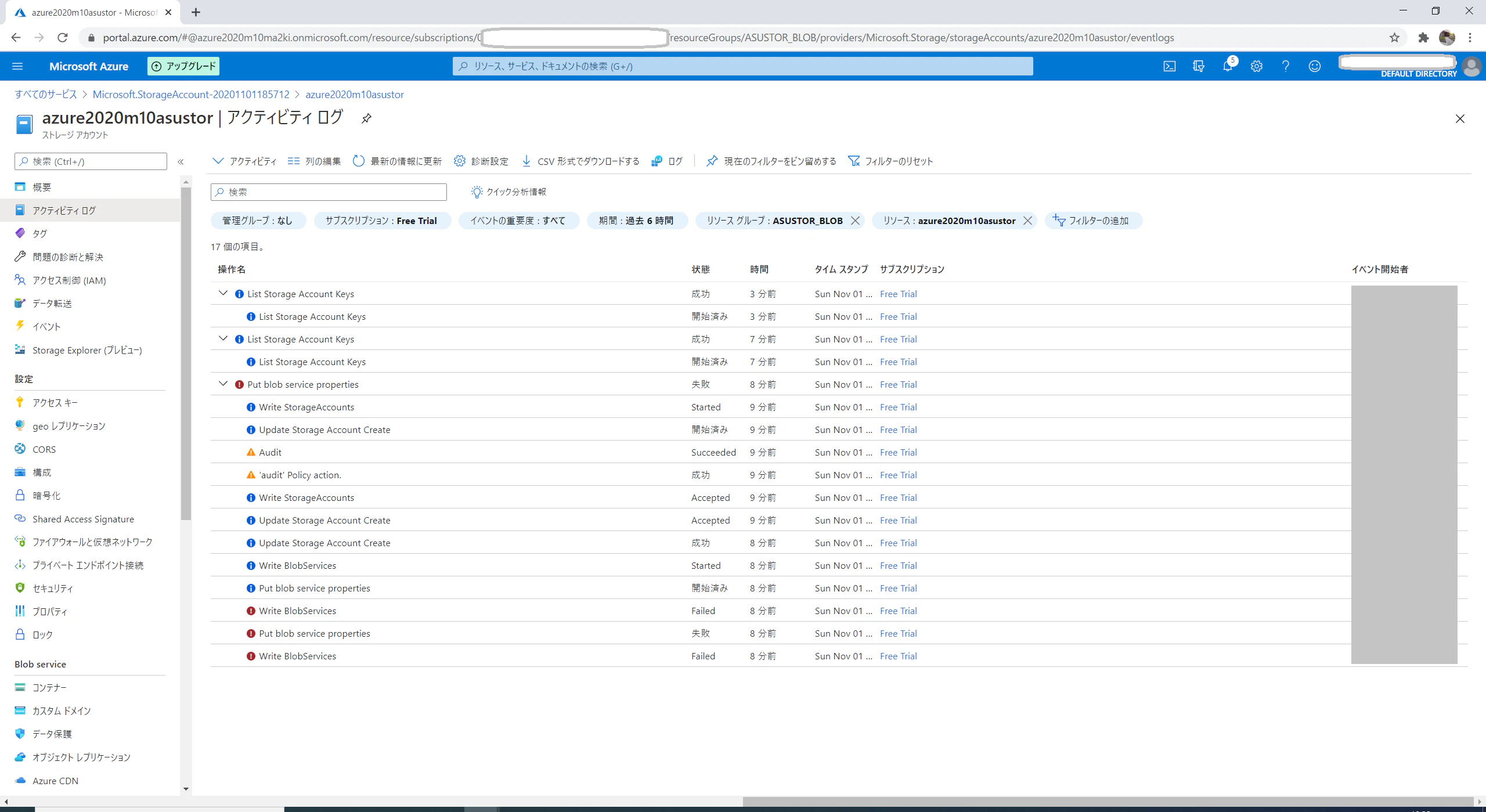Edit columns (列の編集)
This screenshot has width=1486, height=812.
click(315, 161)
